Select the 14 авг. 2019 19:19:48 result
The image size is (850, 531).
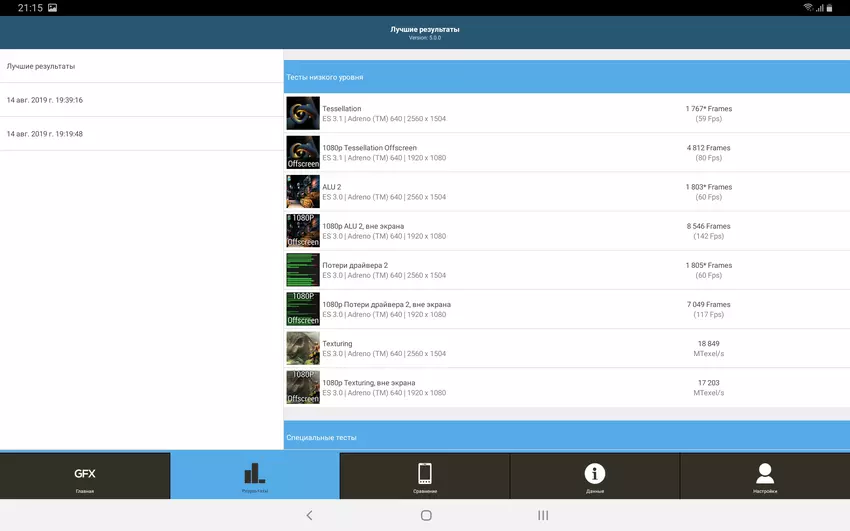click(x=141, y=134)
